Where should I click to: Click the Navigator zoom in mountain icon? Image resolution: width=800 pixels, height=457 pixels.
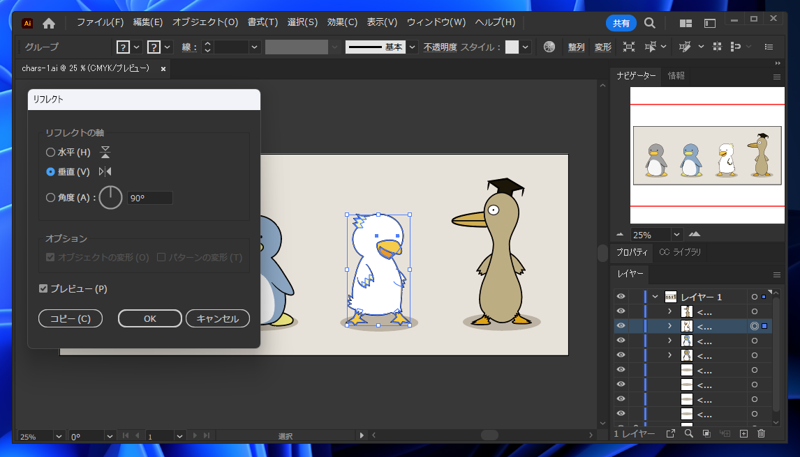pyautogui.click(x=694, y=234)
